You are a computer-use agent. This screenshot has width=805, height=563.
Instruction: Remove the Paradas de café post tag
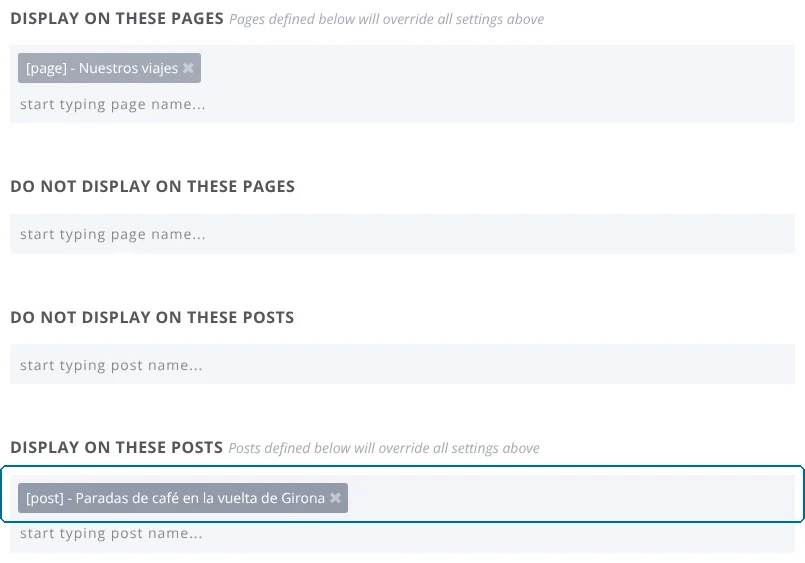(x=335, y=498)
